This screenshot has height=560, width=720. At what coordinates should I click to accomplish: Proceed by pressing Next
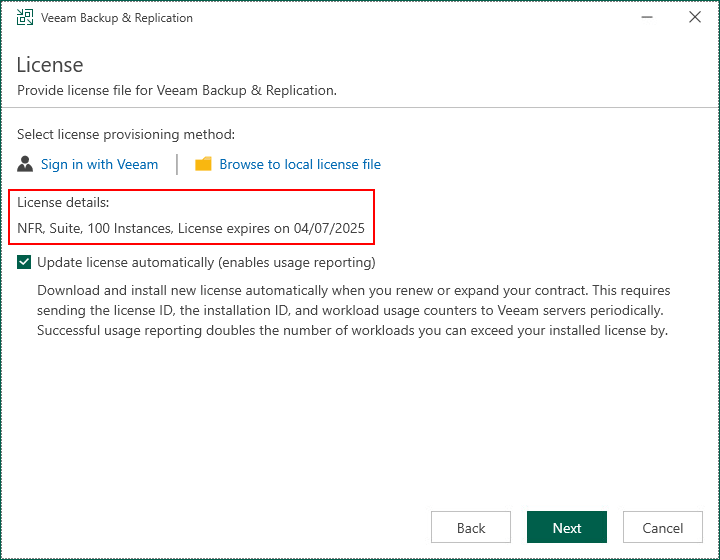click(567, 528)
